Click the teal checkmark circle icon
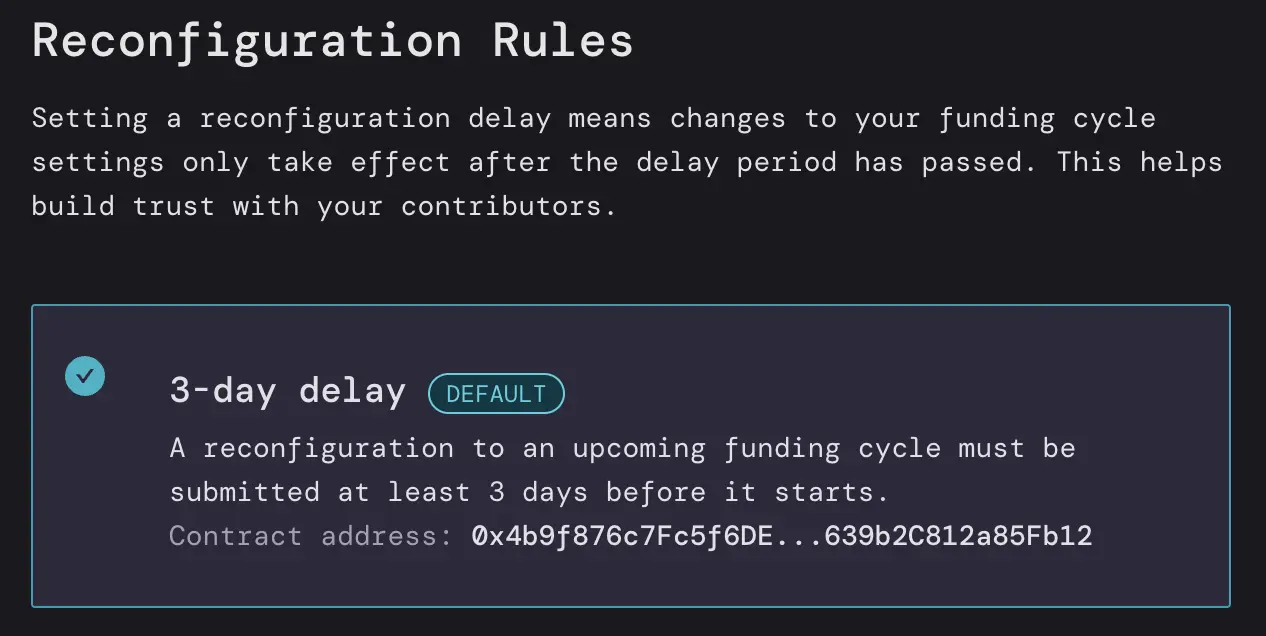The width and height of the screenshot is (1266, 636). [x=85, y=376]
